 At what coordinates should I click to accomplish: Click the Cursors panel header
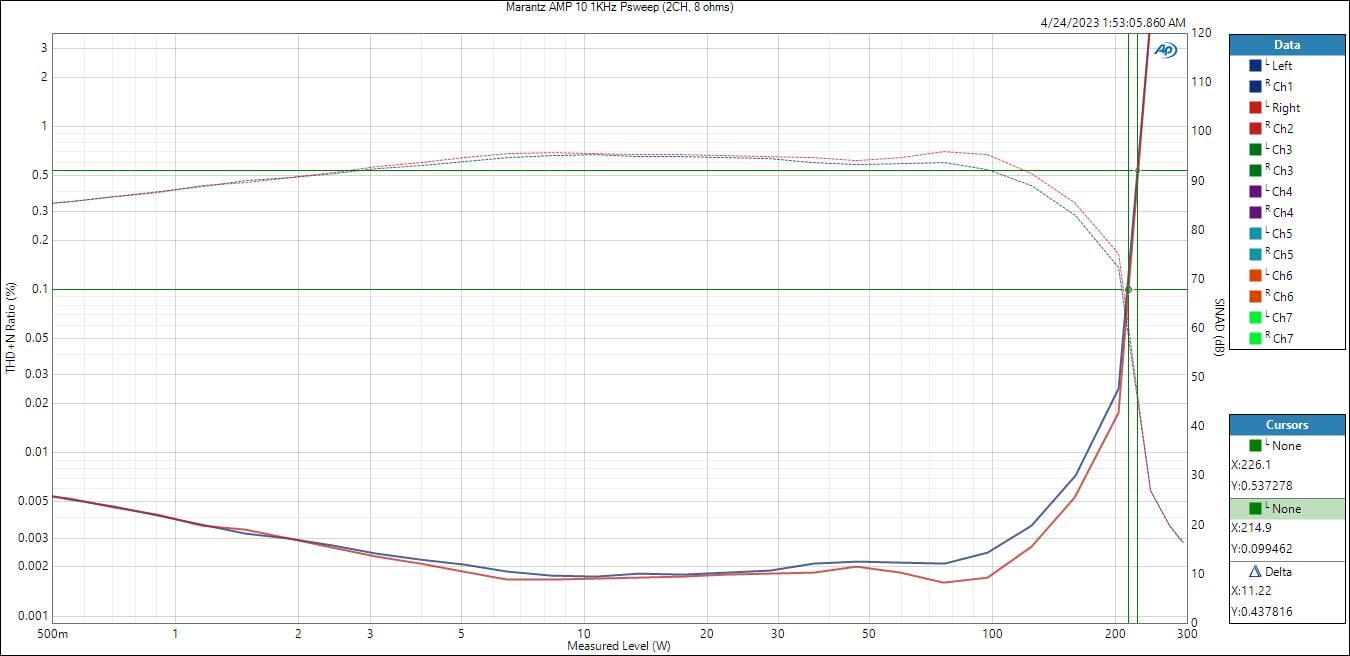click(1286, 425)
